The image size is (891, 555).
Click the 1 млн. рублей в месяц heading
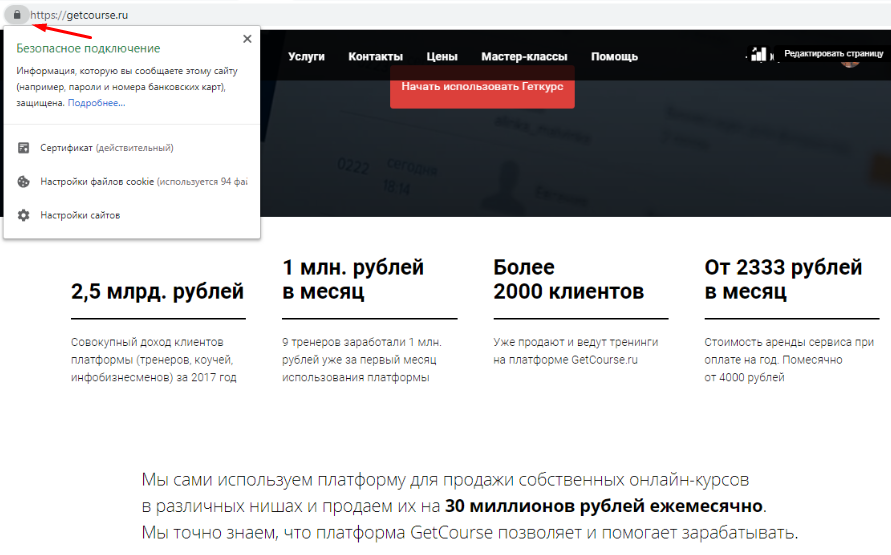[353, 279]
